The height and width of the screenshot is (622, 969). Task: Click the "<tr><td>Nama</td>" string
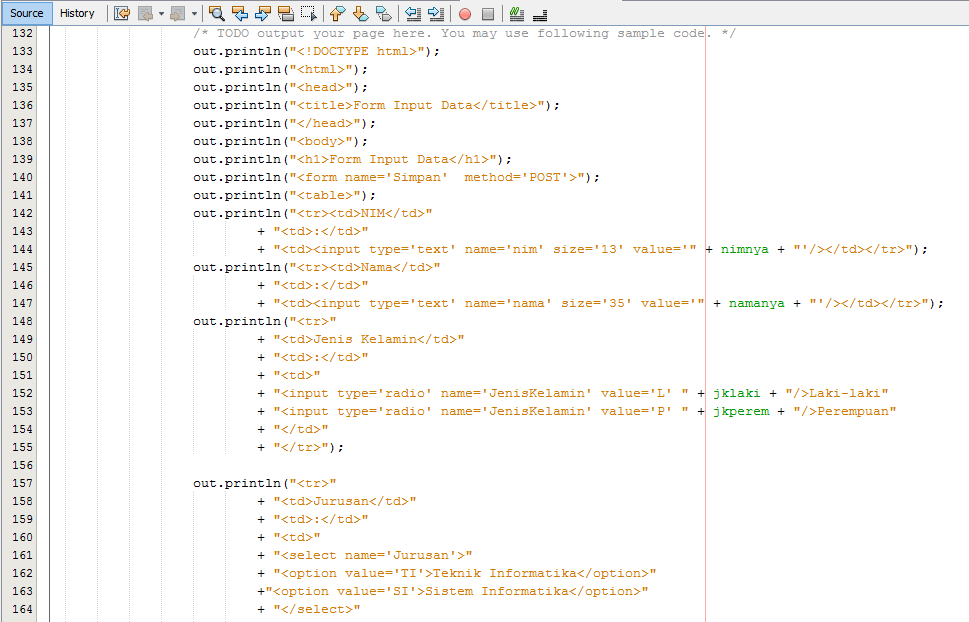tap(365, 267)
